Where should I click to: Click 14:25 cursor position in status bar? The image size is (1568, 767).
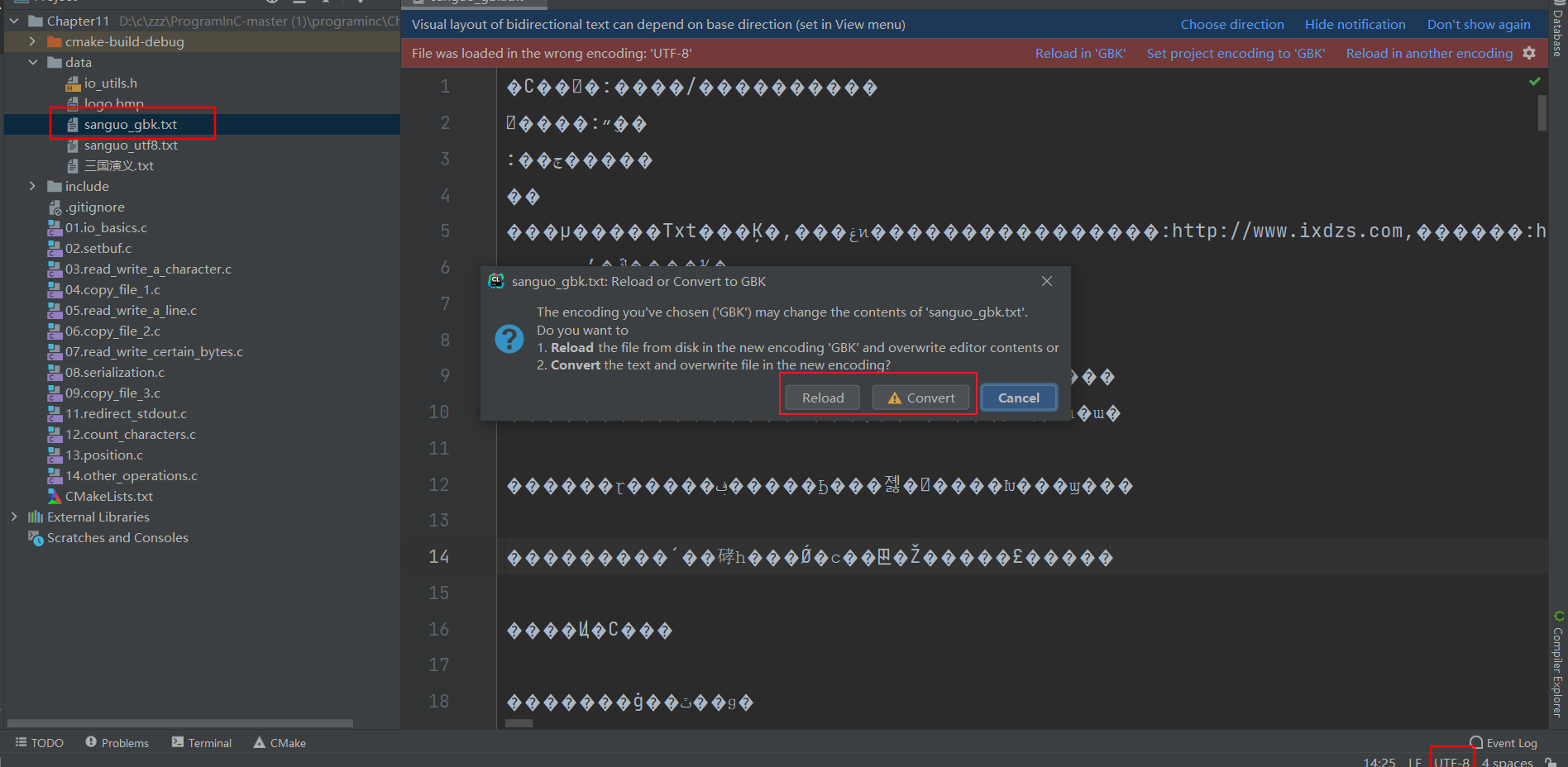pyautogui.click(x=1379, y=761)
